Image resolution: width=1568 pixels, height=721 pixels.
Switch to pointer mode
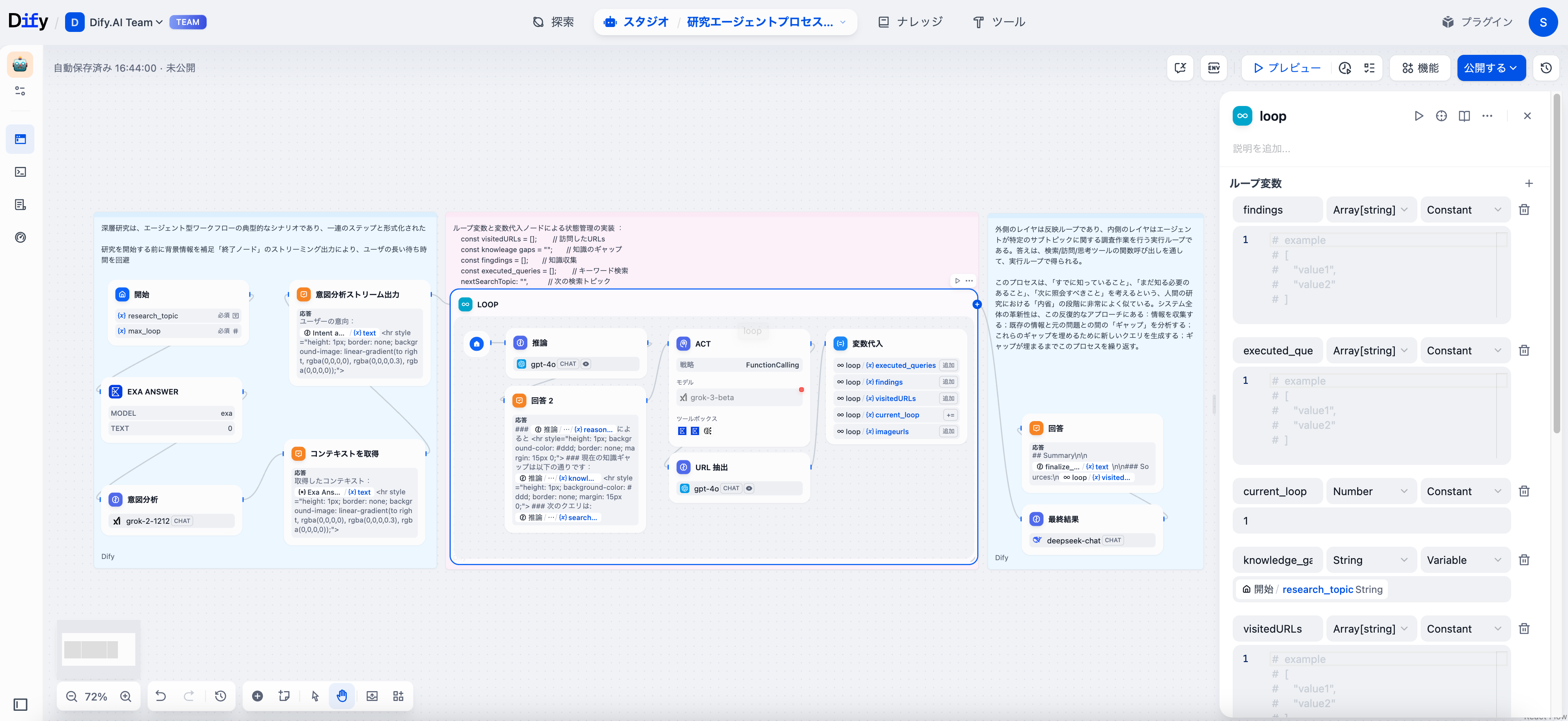315,696
